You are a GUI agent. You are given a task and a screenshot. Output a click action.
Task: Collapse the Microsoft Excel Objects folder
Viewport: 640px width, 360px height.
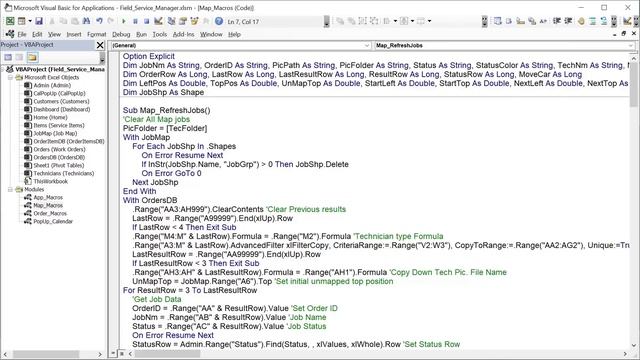(x=11, y=77)
